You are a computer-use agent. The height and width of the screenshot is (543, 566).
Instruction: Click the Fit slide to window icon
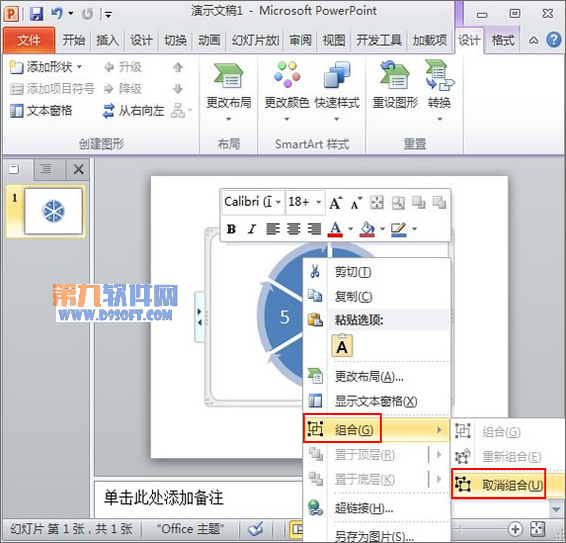tap(537, 529)
